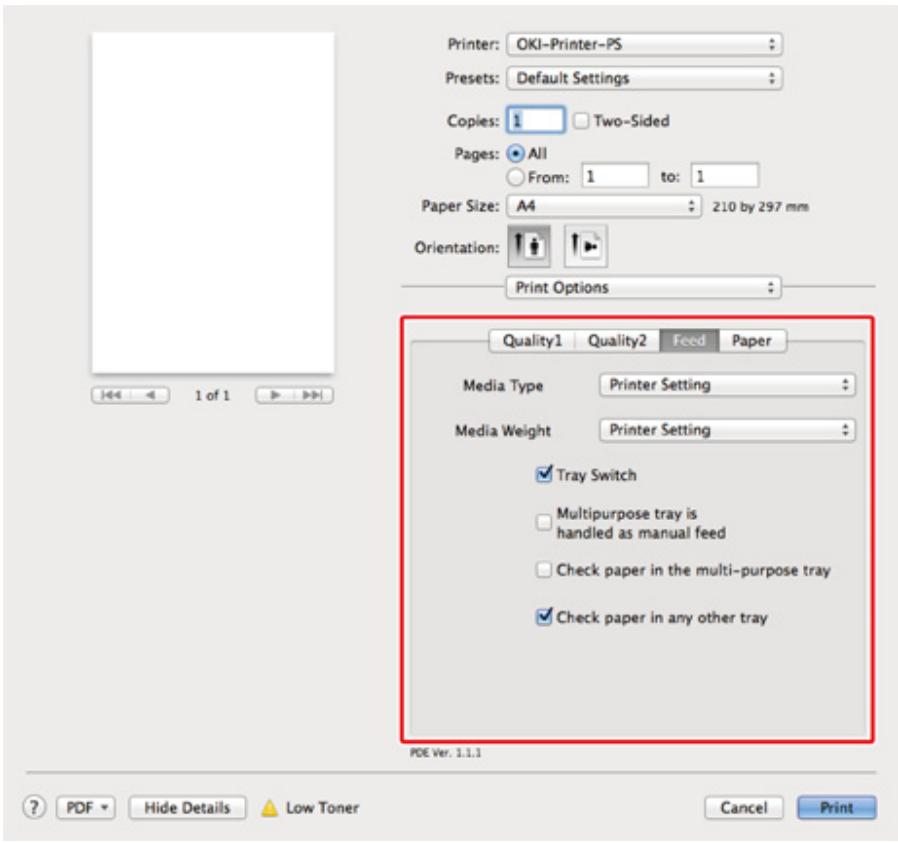Uncheck Check paper in any other tray
Screen dimensions: 898x843
point(544,617)
